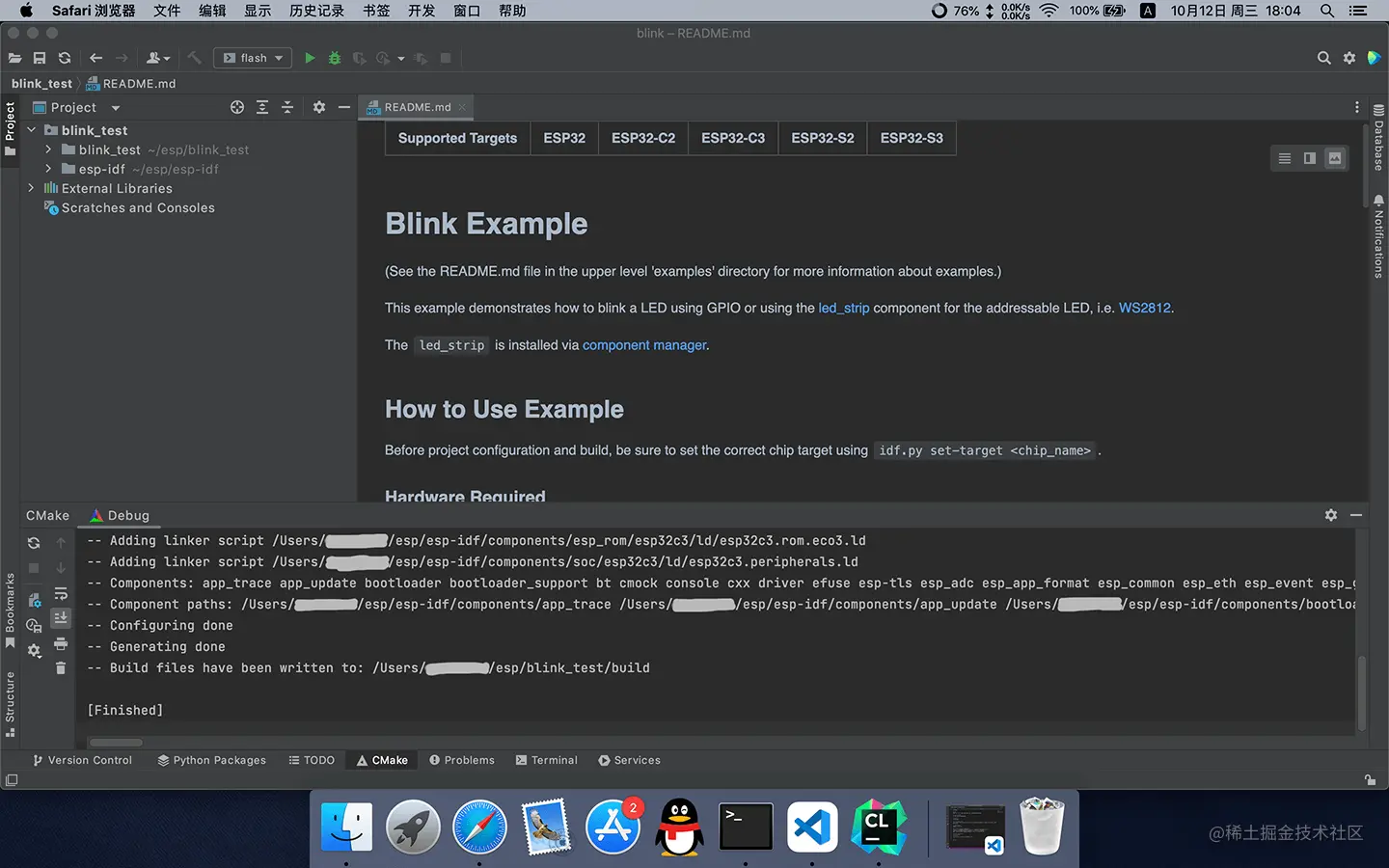1389x868 pixels.
Task: Toggle soft-wrap in the CMake output
Action: (x=61, y=593)
